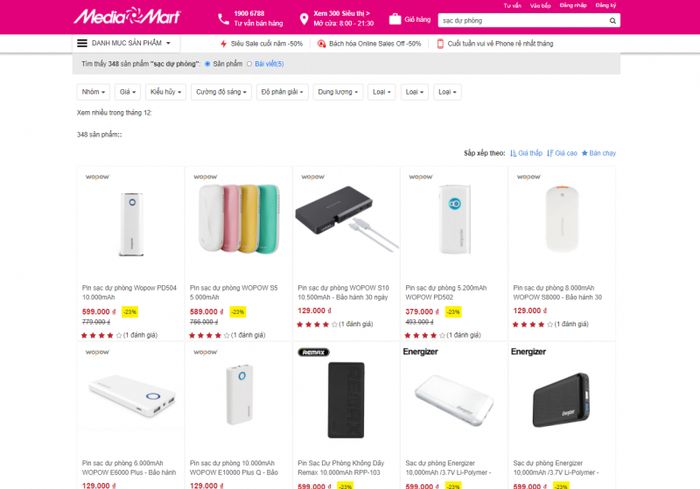Open the Tư vấn top menu item
The image size is (700, 489).
click(512, 6)
